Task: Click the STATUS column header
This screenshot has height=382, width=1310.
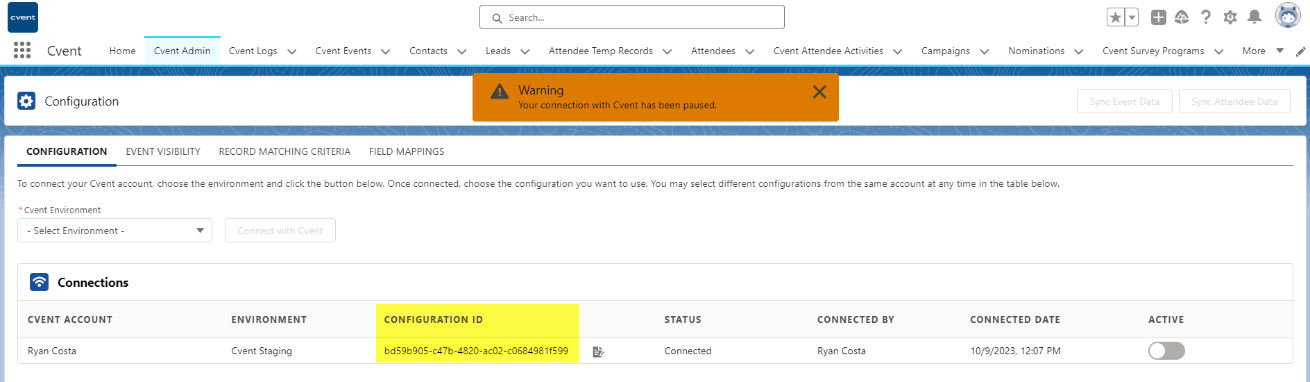Action: click(x=683, y=320)
